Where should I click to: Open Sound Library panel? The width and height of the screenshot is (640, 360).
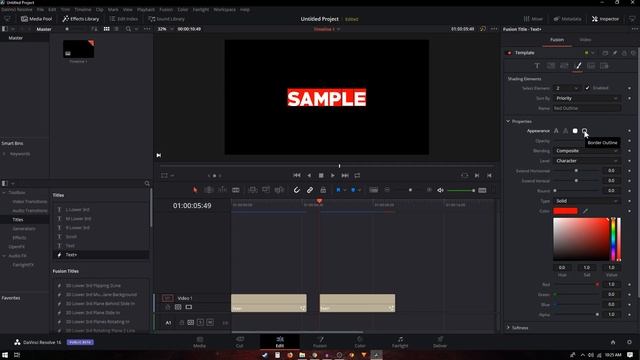click(167, 19)
